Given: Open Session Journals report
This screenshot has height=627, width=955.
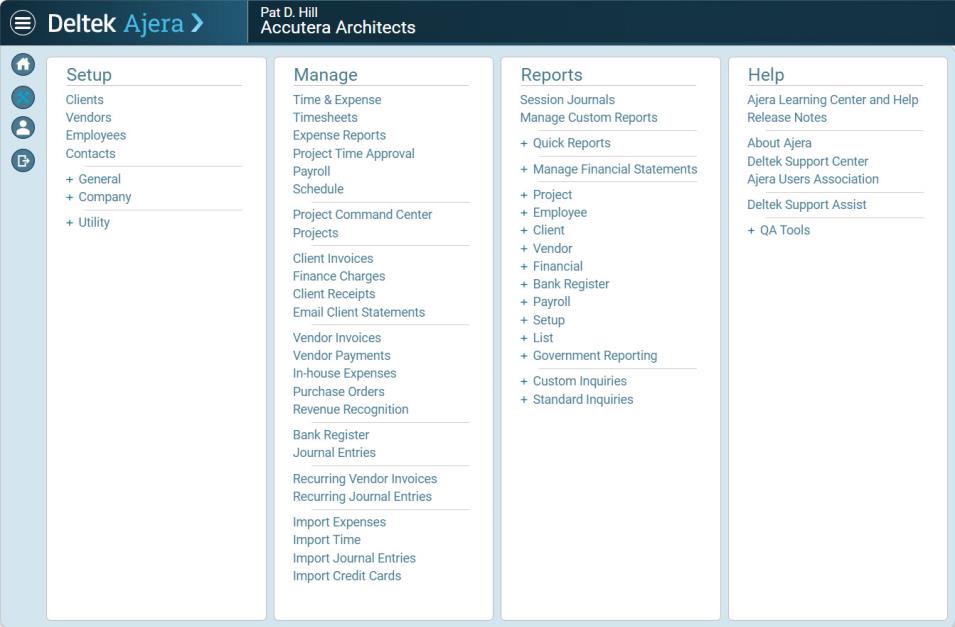Looking at the screenshot, I should tap(567, 100).
